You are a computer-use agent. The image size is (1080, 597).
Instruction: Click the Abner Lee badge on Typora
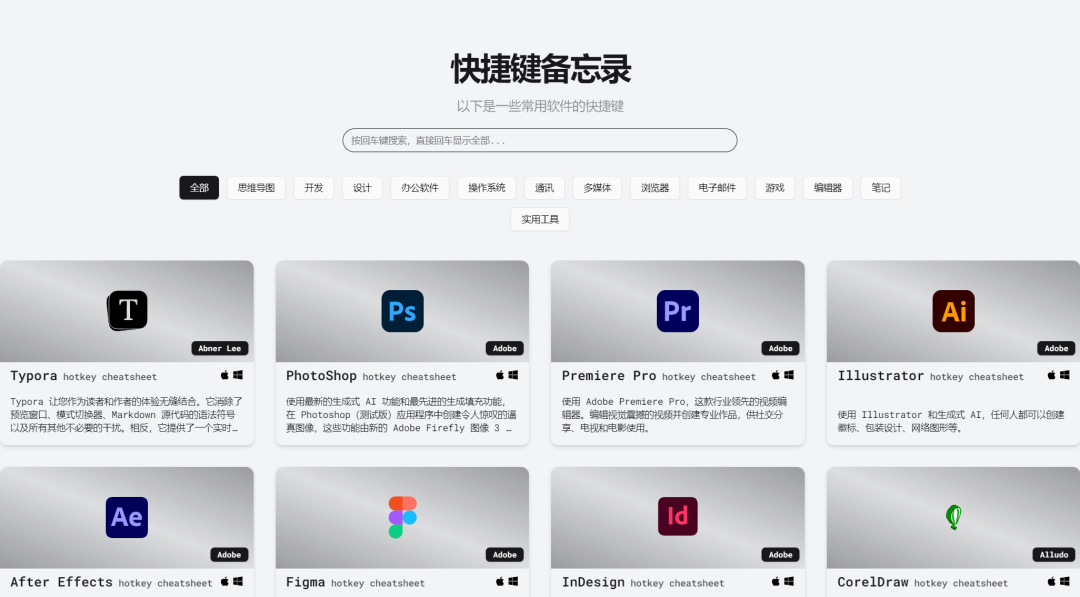pos(220,348)
